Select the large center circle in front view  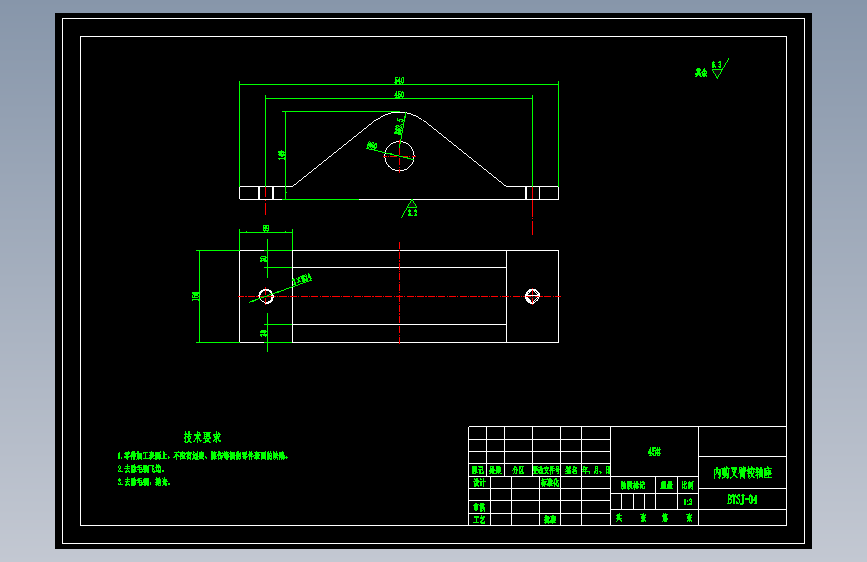coord(399,156)
